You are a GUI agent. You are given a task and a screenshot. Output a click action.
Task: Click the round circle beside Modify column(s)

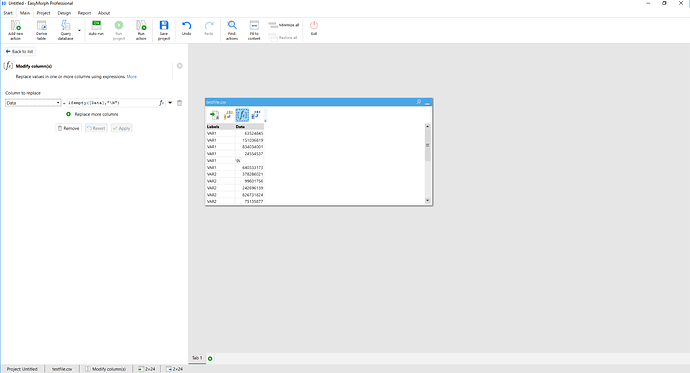click(180, 66)
